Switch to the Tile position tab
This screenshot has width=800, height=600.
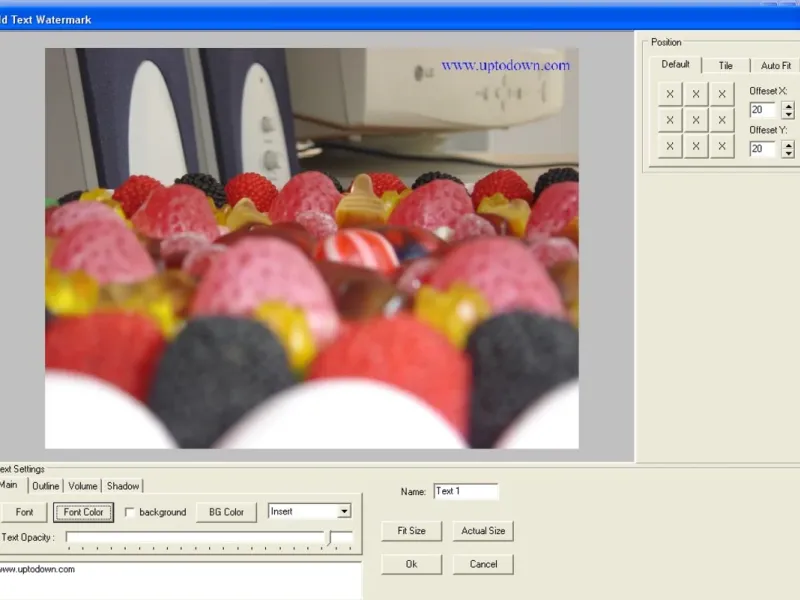pyautogui.click(x=726, y=65)
